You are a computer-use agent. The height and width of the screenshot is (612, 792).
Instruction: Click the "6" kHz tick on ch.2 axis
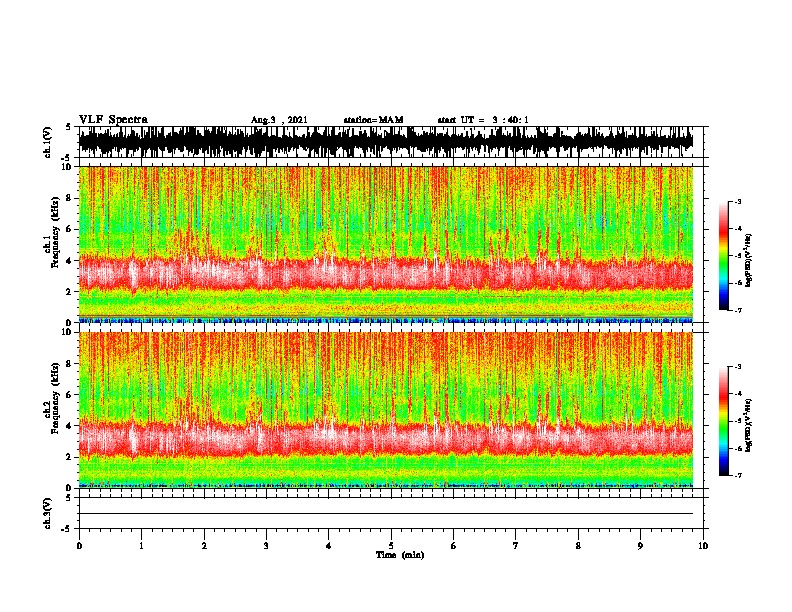point(70,395)
